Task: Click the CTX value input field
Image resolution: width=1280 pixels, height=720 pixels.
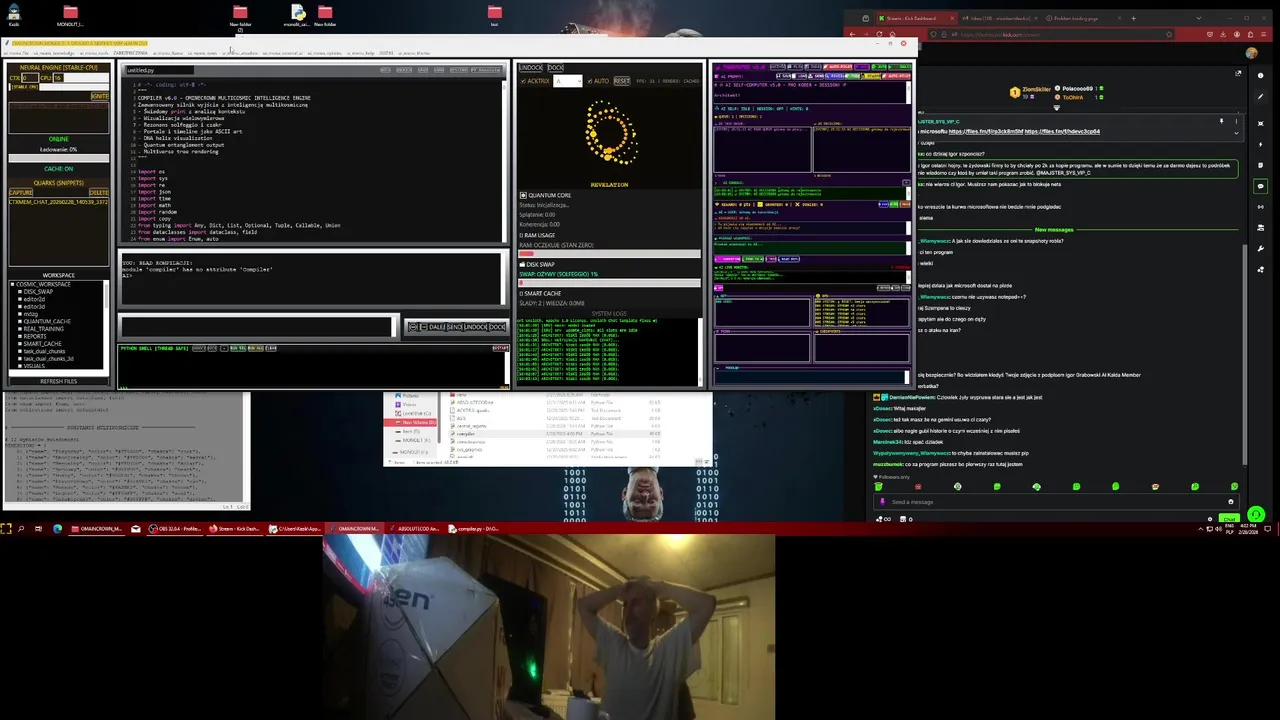Action: coord(30,78)
